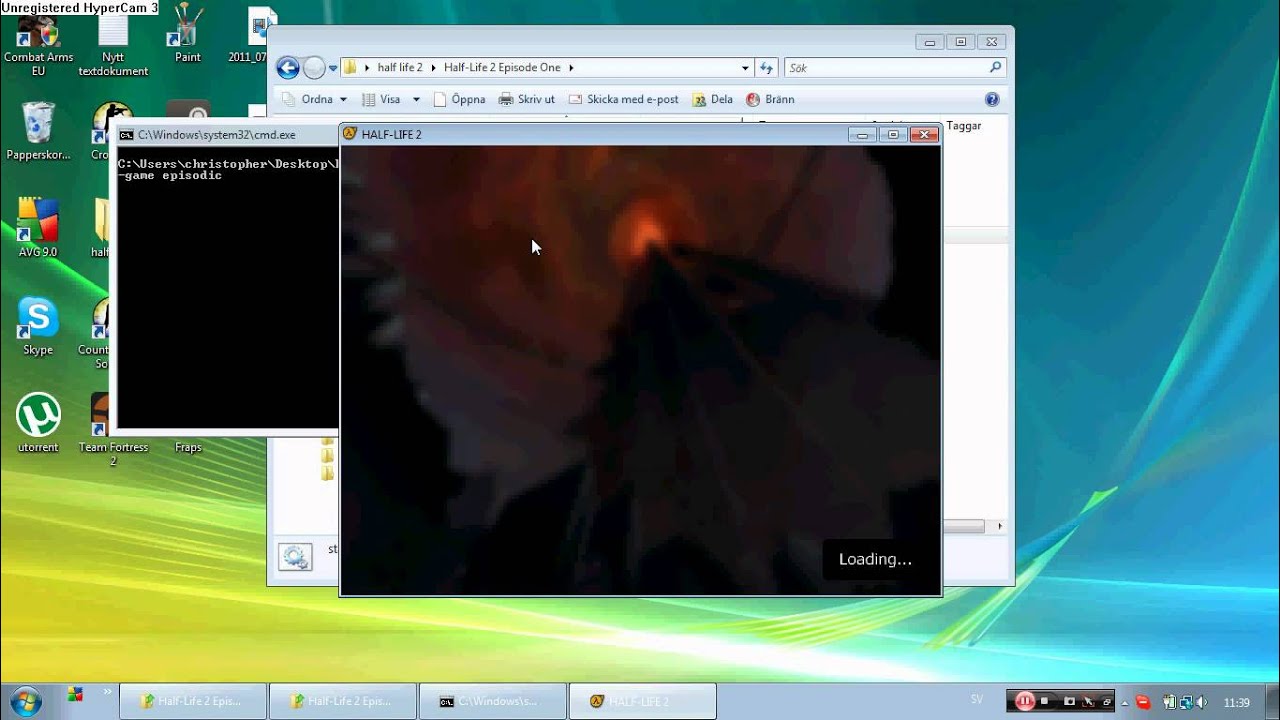Viewport: 1280px width, 720px height.
Task: Minimize the HALF-LIFE 2 game window
Action: pos(862,134)
